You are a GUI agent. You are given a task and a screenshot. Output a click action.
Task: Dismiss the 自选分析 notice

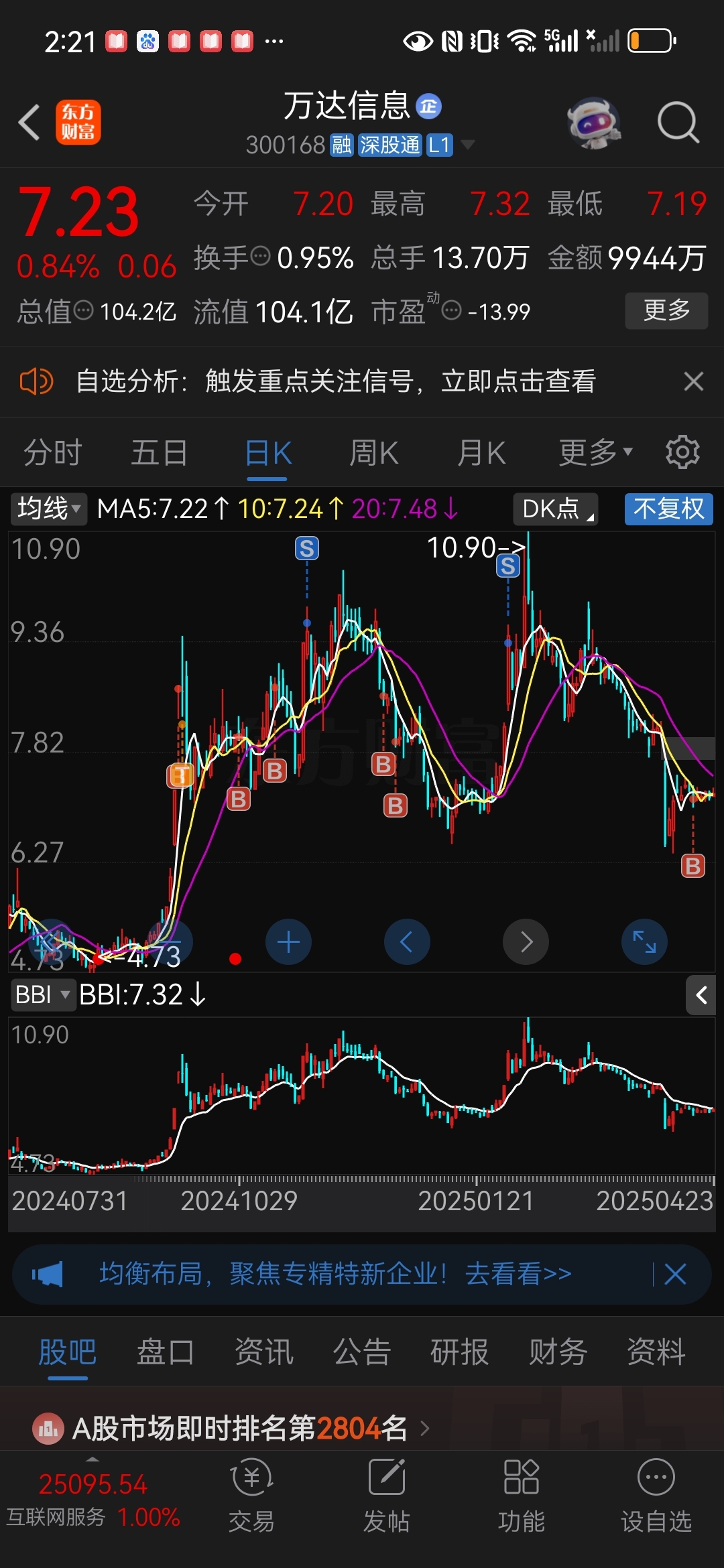point(693,381)
